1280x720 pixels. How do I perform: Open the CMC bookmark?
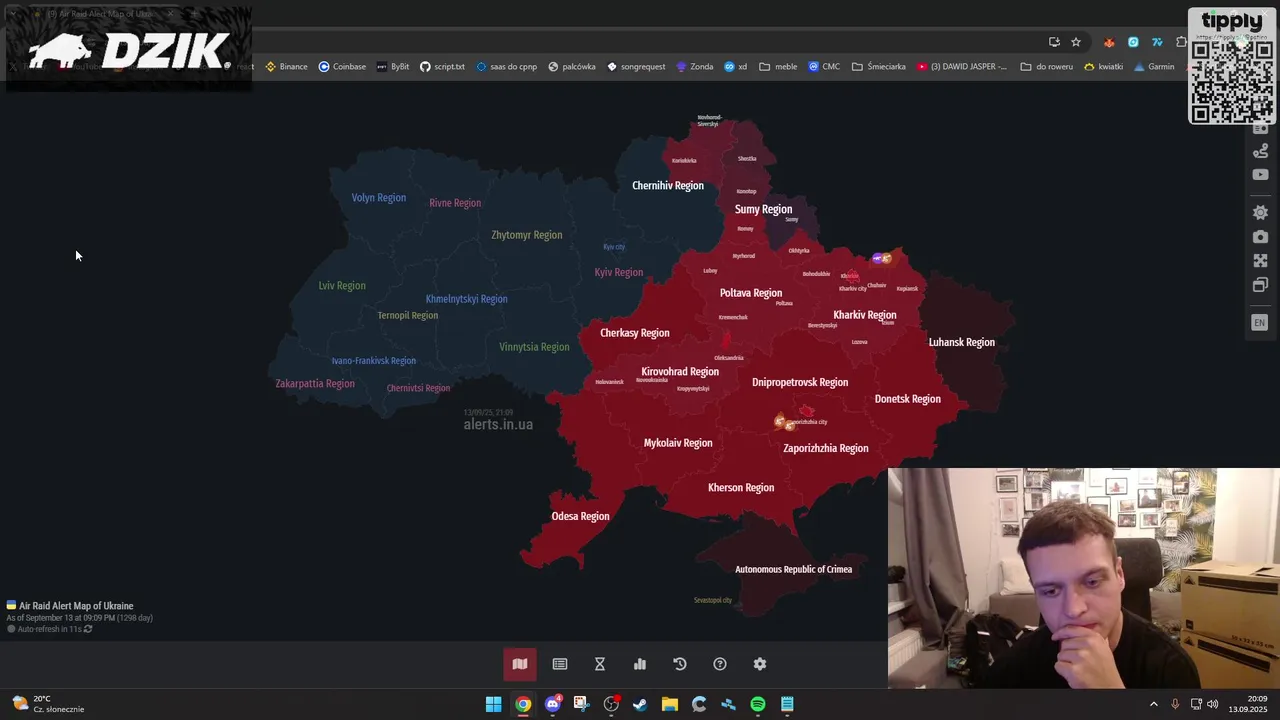click(x=824, y=67)
